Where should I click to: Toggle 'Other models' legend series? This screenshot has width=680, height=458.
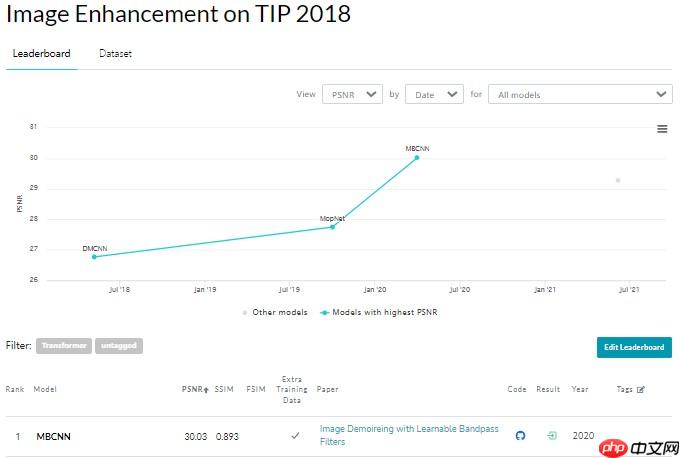[275, 312]
